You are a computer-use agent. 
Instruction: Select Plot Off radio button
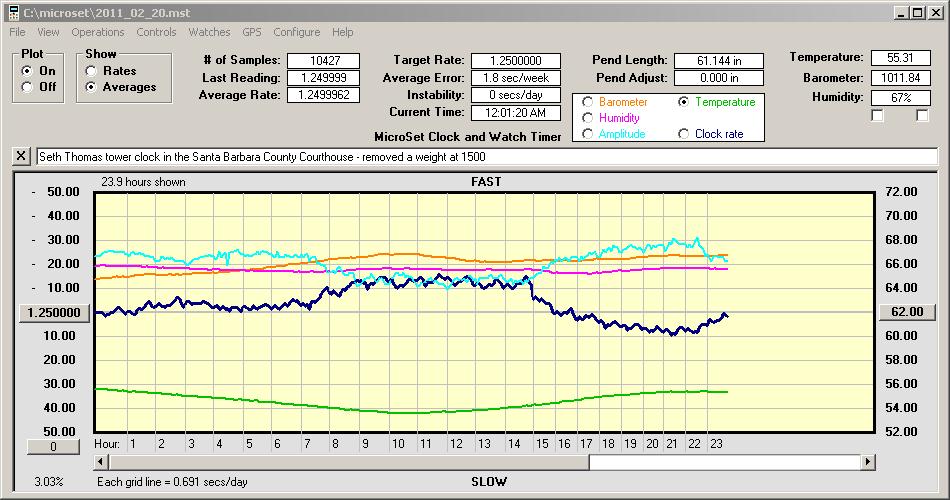(x=27, y=87)
